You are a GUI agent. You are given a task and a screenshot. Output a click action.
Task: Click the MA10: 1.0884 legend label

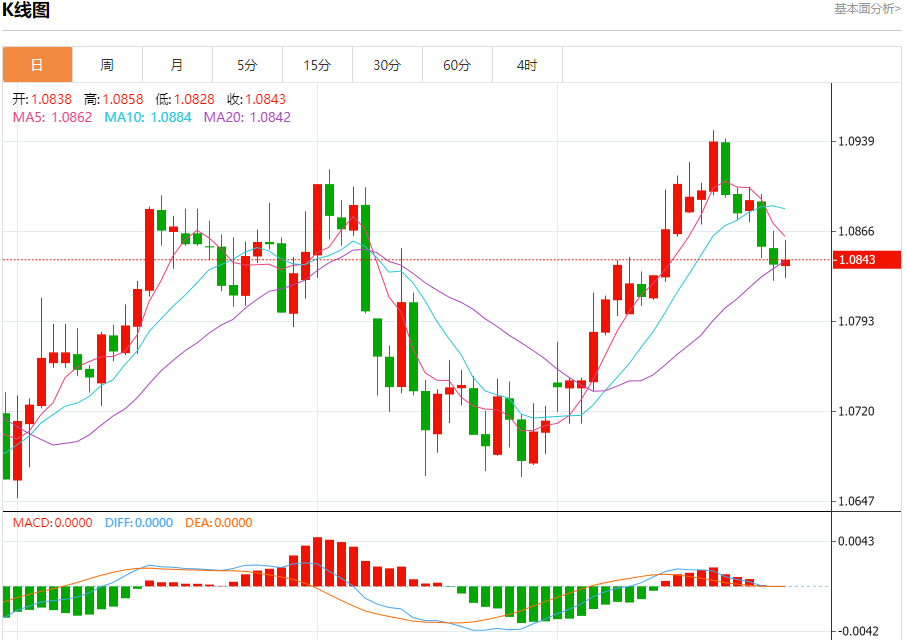pyautogui.click(x=148, y=117)
